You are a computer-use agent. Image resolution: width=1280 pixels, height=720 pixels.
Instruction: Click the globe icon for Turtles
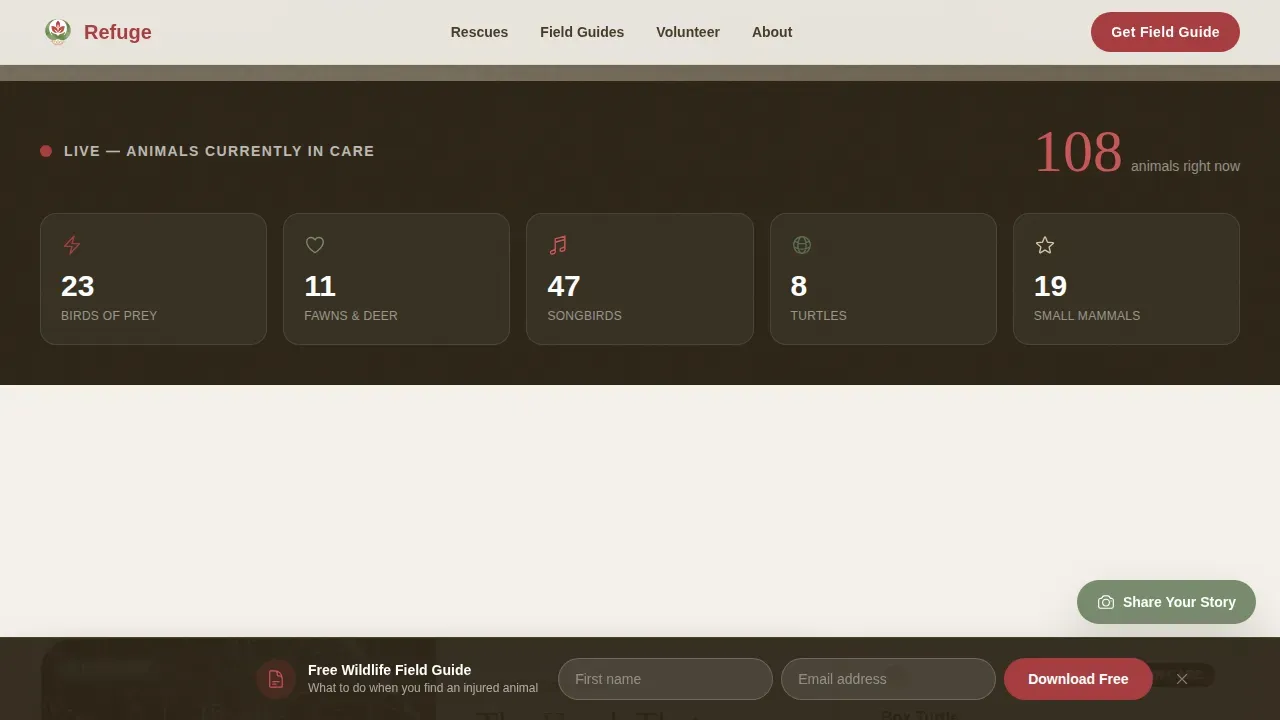point(801,245)
